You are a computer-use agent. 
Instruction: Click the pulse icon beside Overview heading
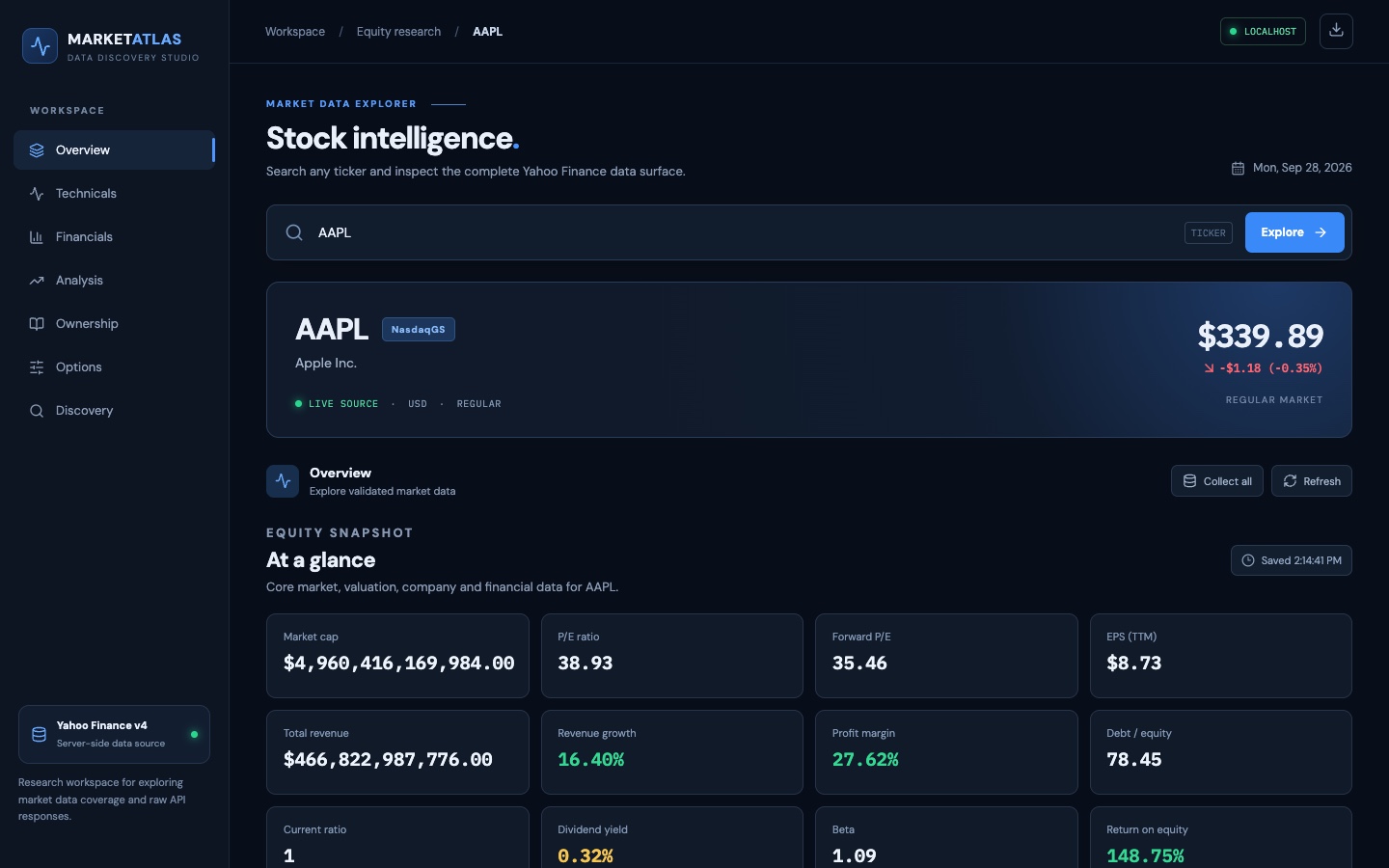283,481
